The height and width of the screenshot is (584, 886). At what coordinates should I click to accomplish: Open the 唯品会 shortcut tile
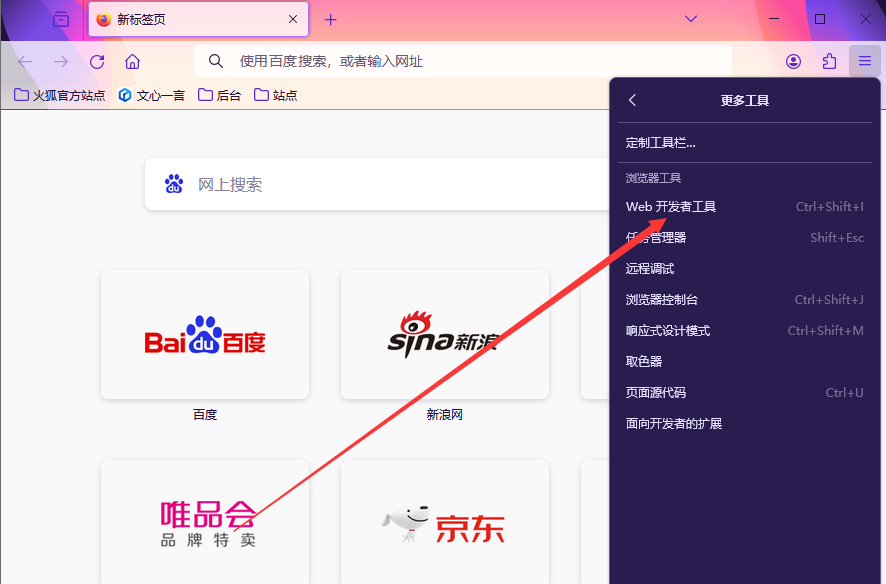click(x=205, y=522)
